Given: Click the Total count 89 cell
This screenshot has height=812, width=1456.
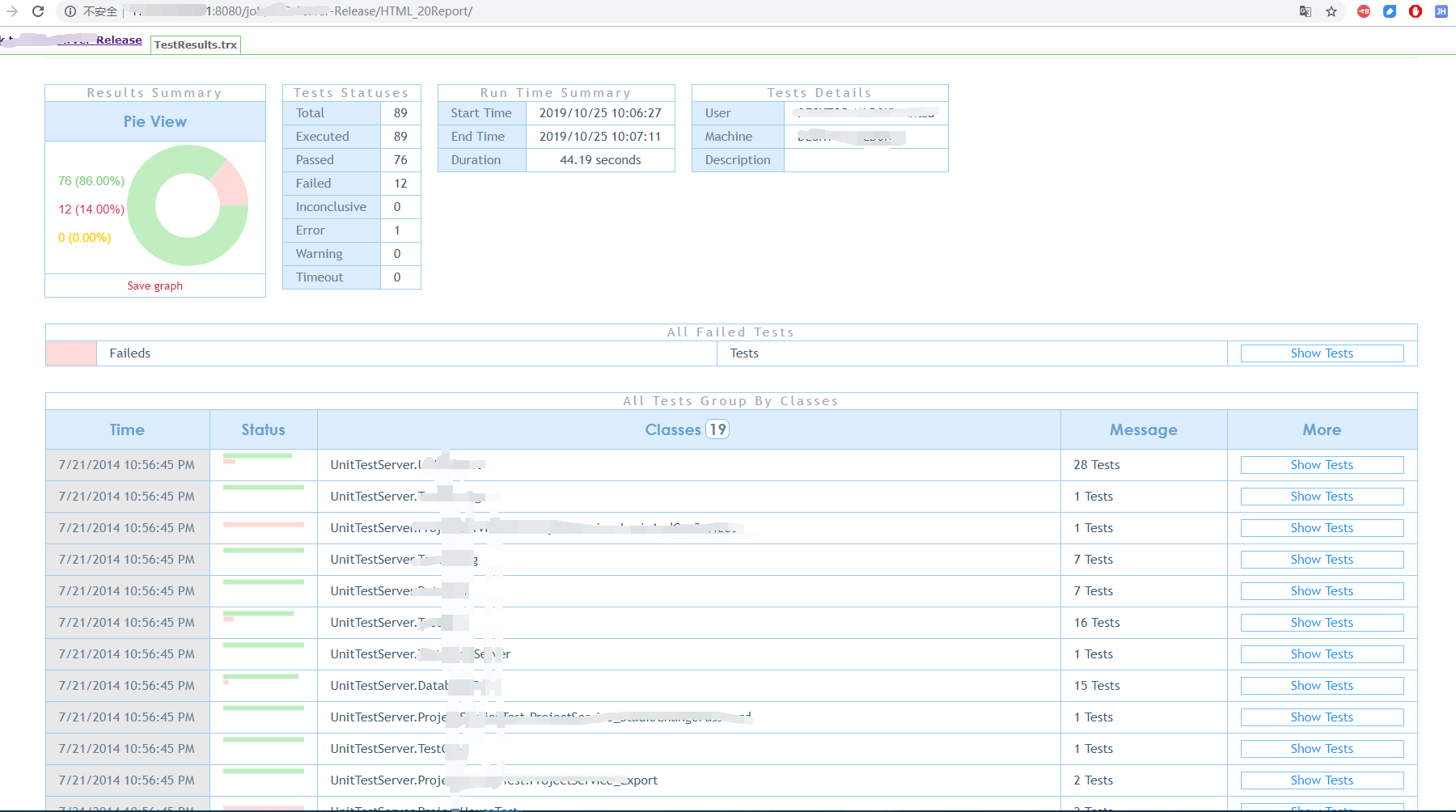Looking at the screenshot, I should click(x=400, y=113).
